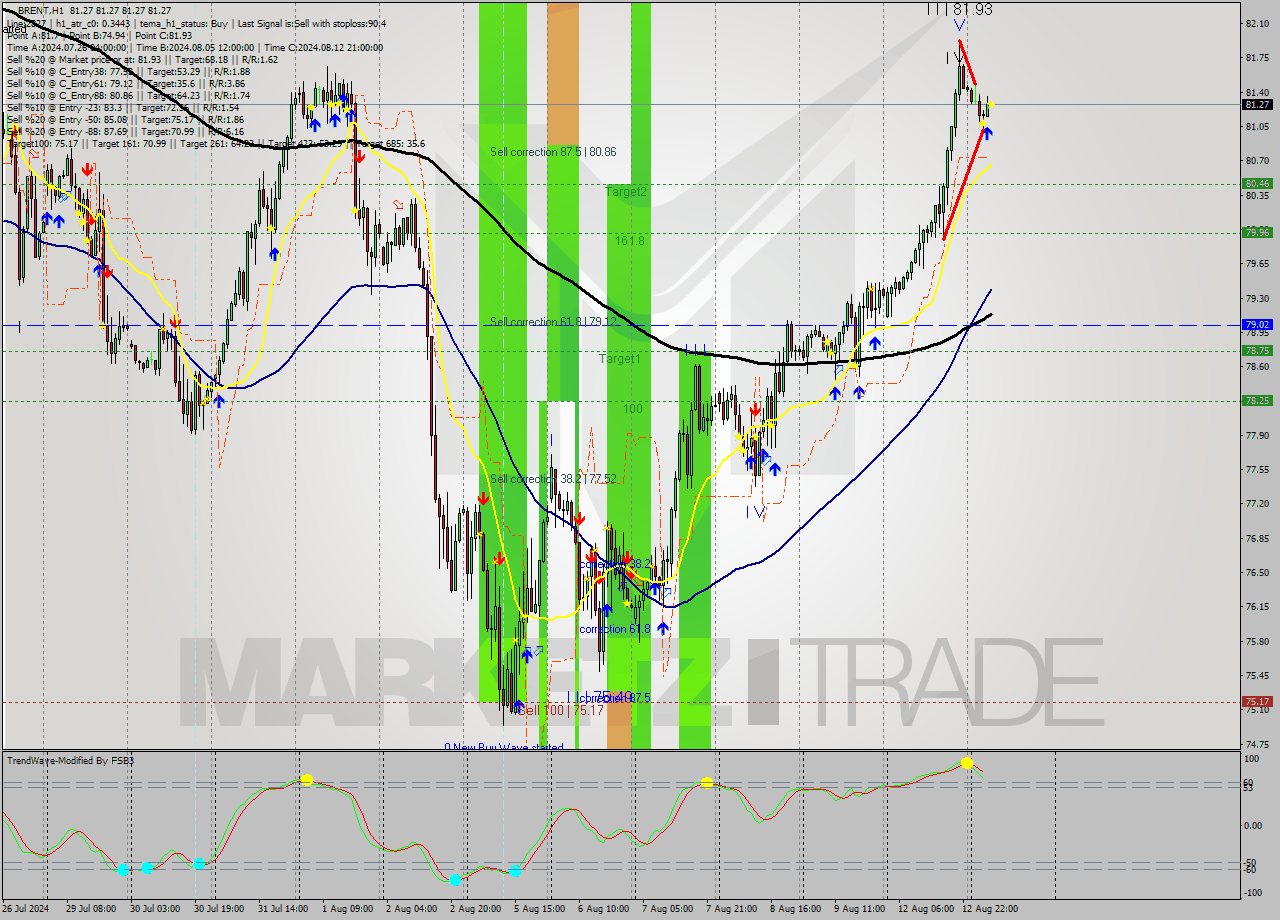Click the '7 Aug 05:00' time axis label
1280x920 pixels.
tap(667, 909)
